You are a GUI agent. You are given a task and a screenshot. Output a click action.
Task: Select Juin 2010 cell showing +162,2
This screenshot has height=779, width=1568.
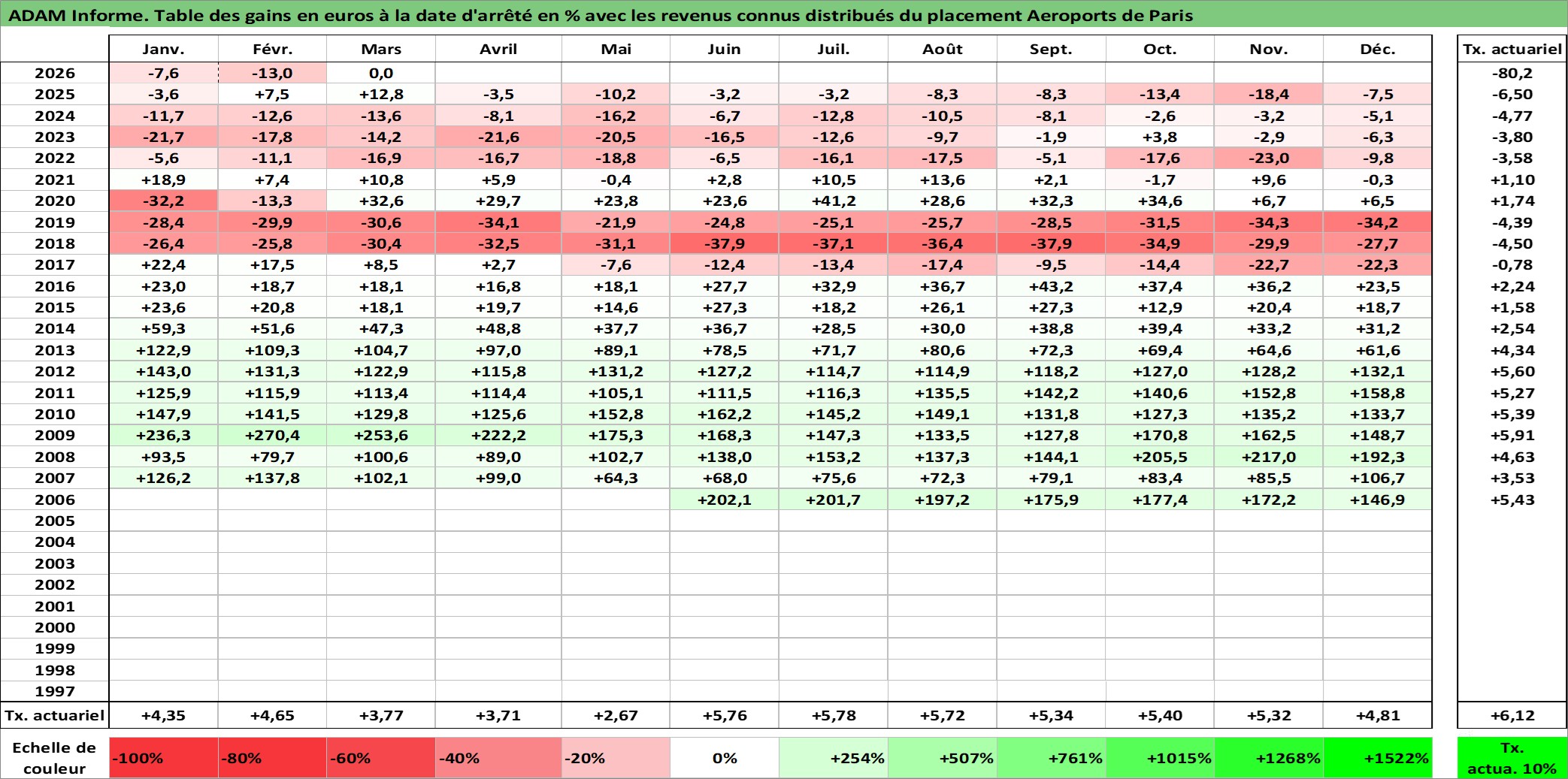coord(725,414)
